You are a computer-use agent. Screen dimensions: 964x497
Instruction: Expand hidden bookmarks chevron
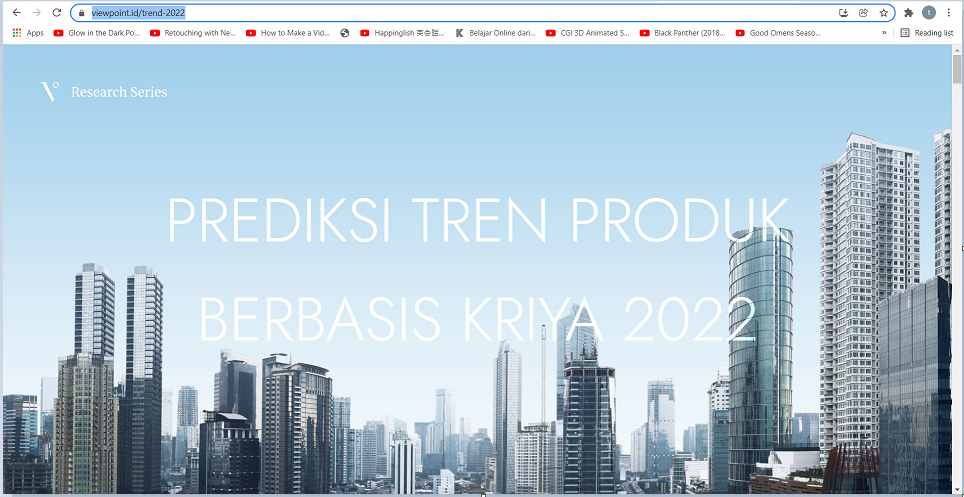(884, 33)
